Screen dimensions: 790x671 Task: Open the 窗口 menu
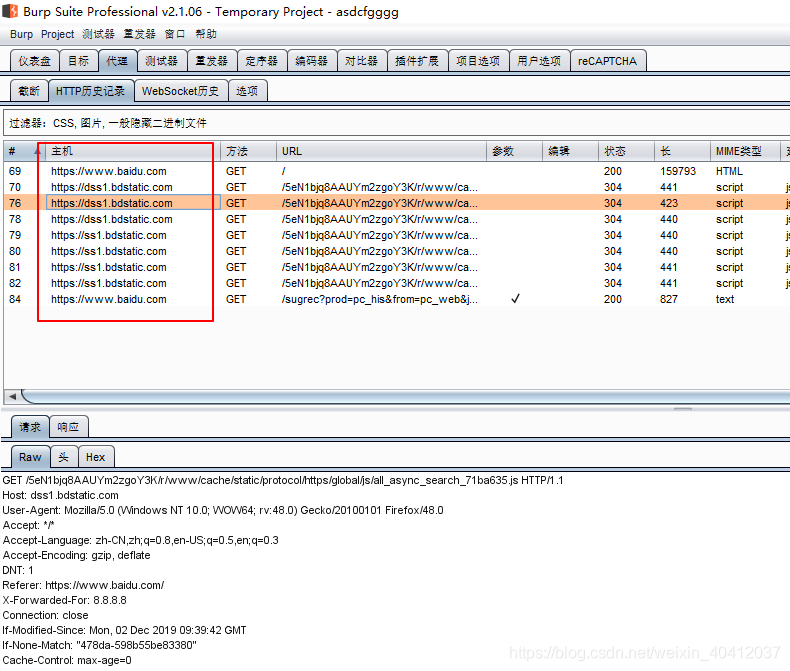pyautogui.click(x=175, y=34)
